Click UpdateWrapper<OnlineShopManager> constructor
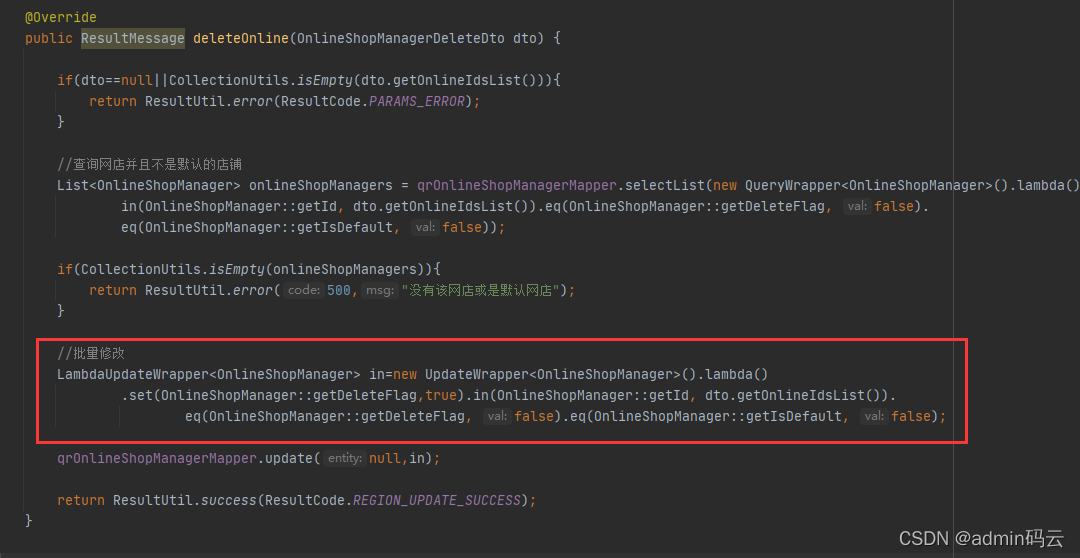The height and width of the screenshot is (558, 1080). [552, 375]
